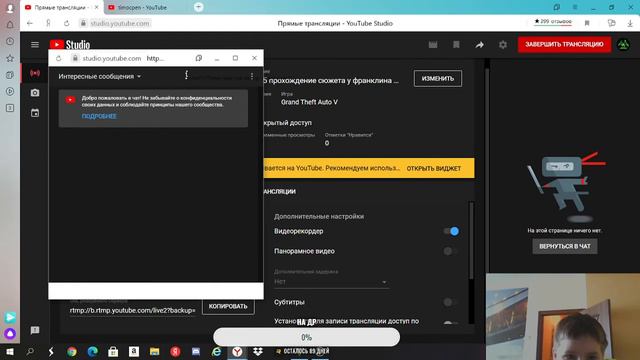Open the feedback icon at sidebar bottom
Screen dimensions: 640x360
35,330
